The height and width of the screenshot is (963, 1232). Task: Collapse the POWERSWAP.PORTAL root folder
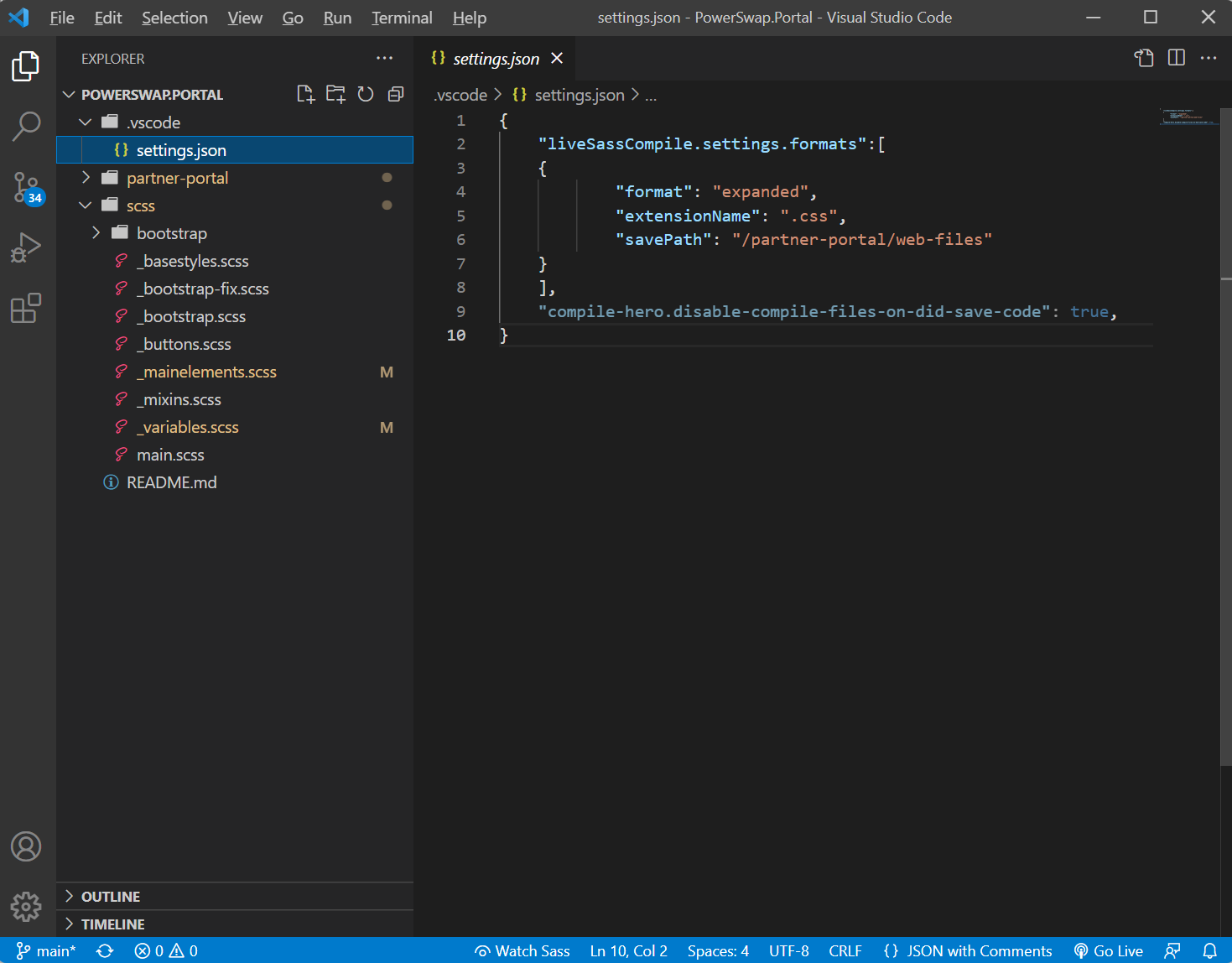pyautogui.click(x=70, y=95)
